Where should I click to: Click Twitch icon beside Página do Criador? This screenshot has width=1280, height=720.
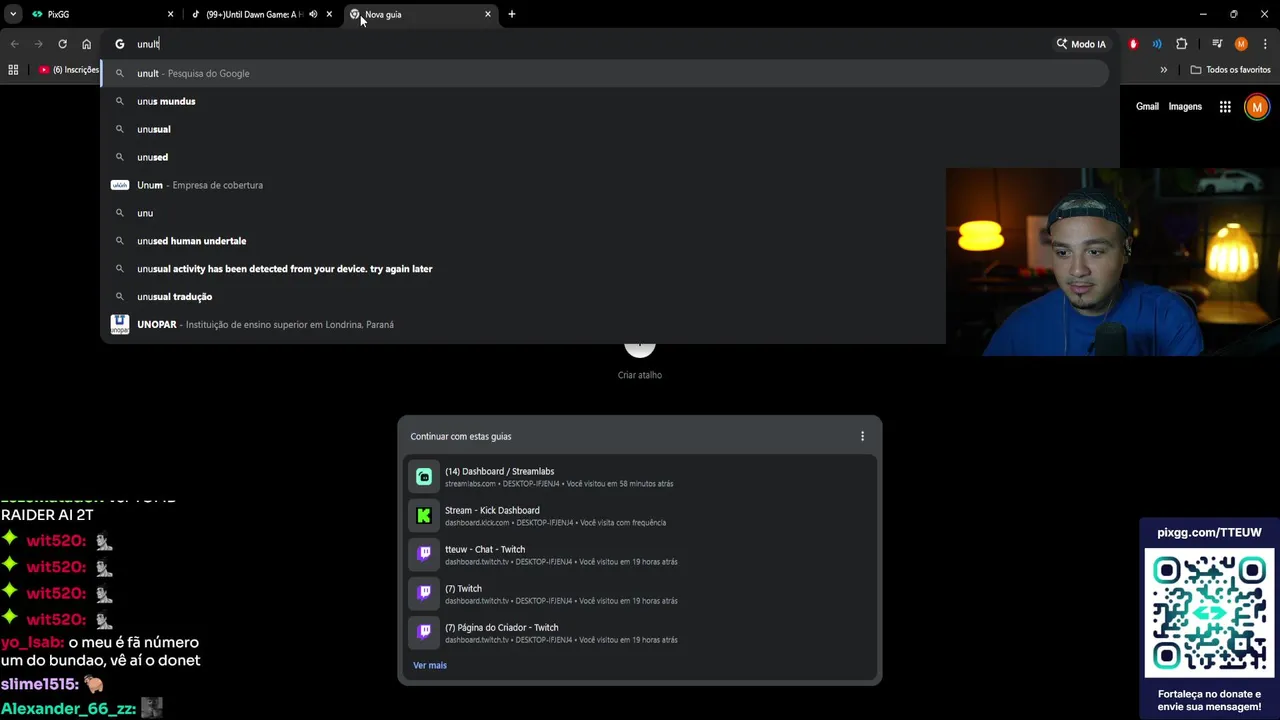[x=424, y=633]
